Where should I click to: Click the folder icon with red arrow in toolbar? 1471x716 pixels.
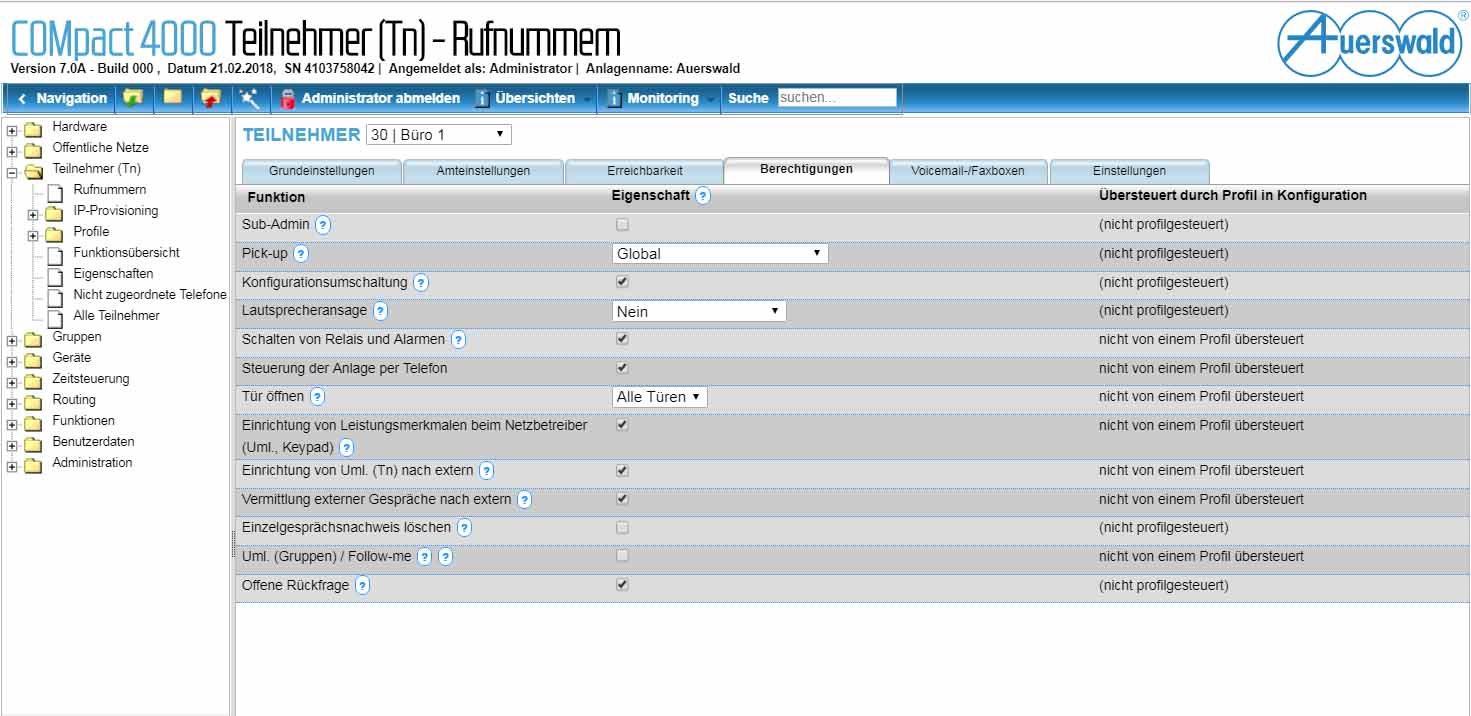211,98
